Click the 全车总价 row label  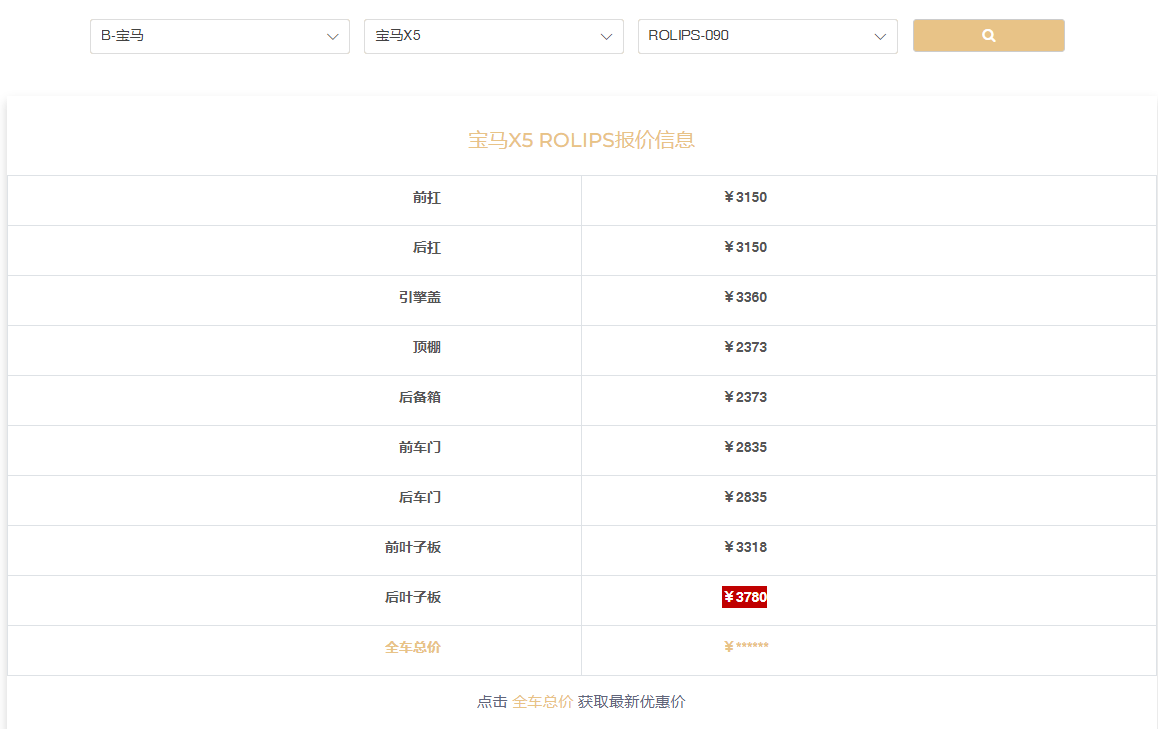pos(412,647)
